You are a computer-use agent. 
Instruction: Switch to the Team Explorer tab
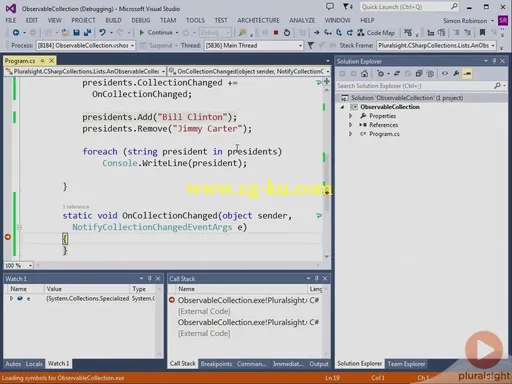[x=406, y=364]
